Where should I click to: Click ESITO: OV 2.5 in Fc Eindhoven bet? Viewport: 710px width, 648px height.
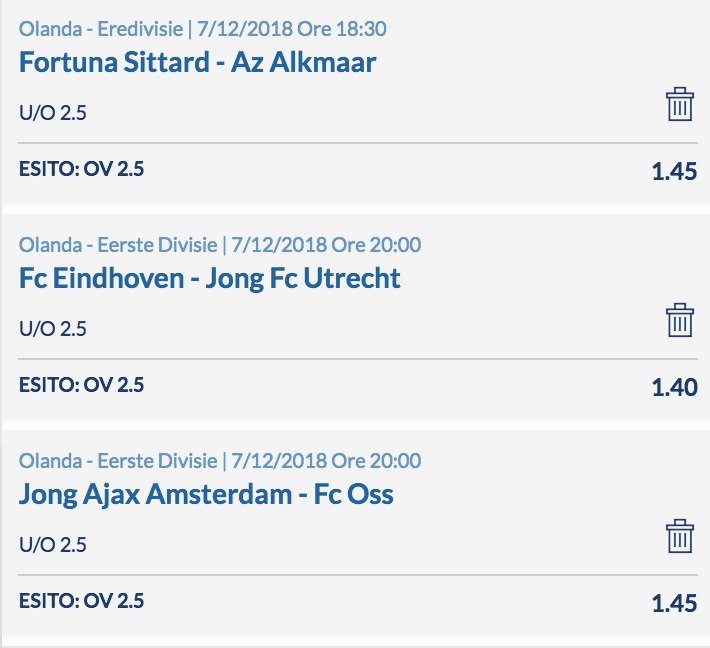click(x=82, y=385)
